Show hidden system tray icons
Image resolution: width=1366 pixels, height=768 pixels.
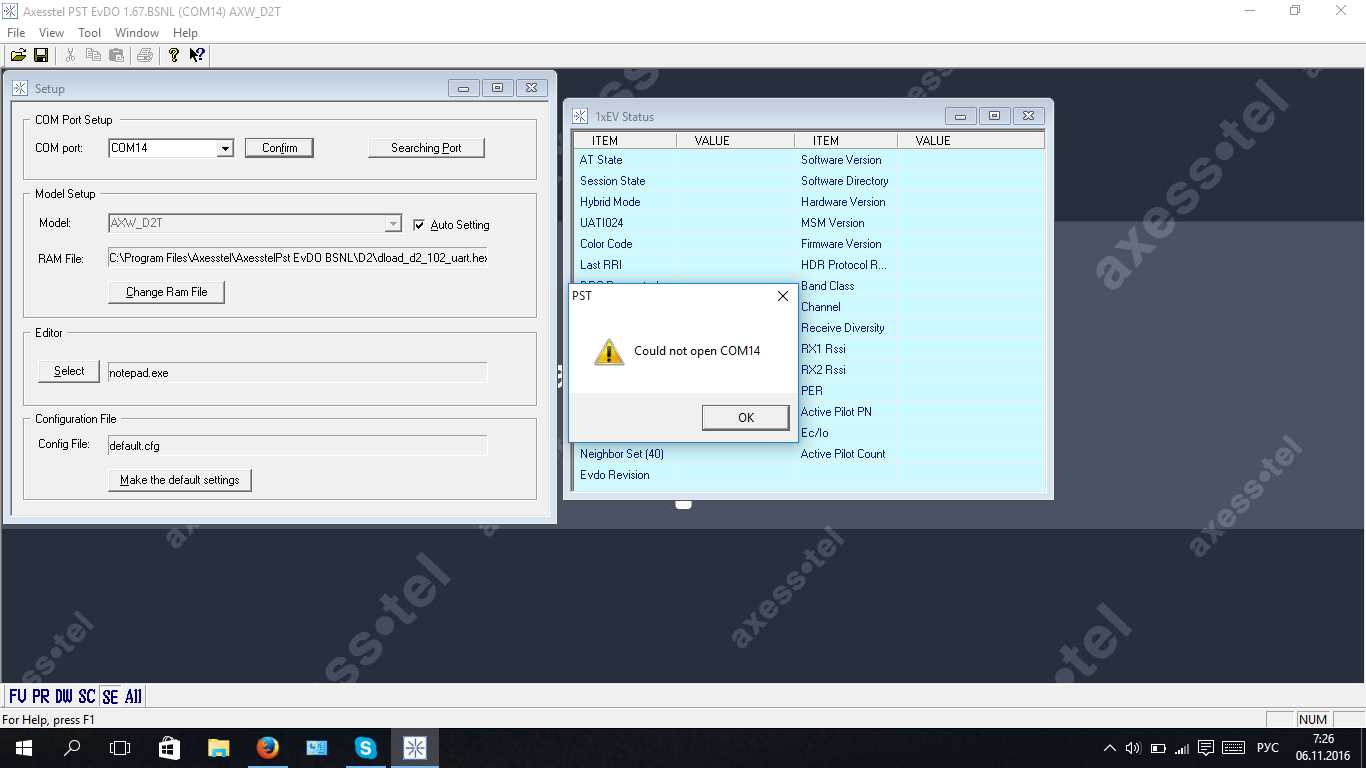point(1110,748)
